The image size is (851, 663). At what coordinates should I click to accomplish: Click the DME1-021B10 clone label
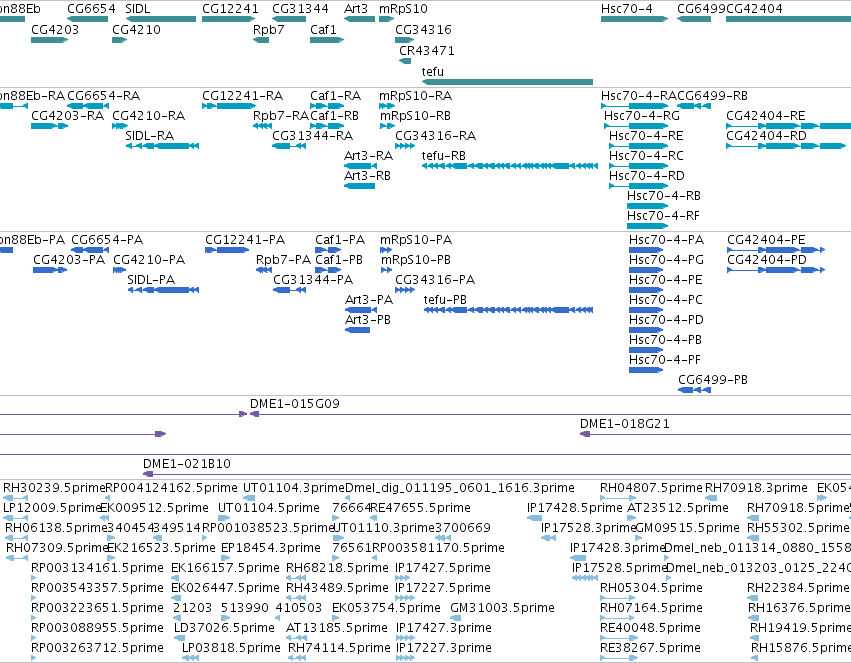(187, 464)
